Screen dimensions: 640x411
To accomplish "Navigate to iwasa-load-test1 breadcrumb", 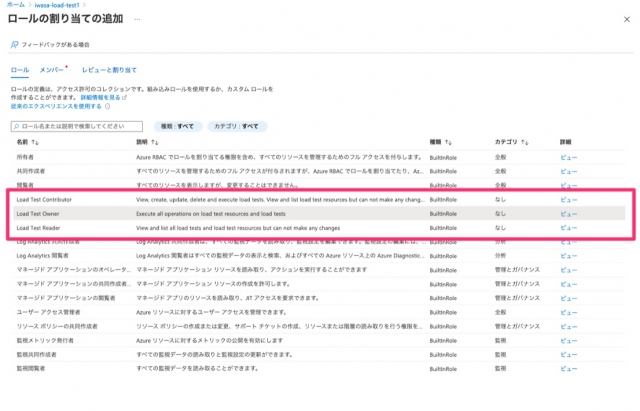I will point(57,5).
